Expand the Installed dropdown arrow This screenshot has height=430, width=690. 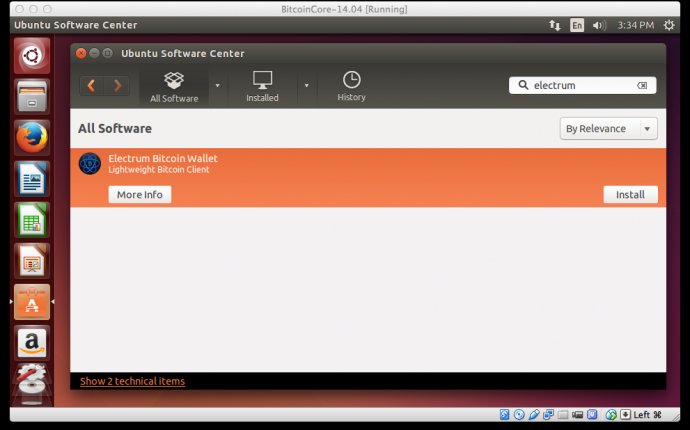pyautogui.click(x=306, y=85)
